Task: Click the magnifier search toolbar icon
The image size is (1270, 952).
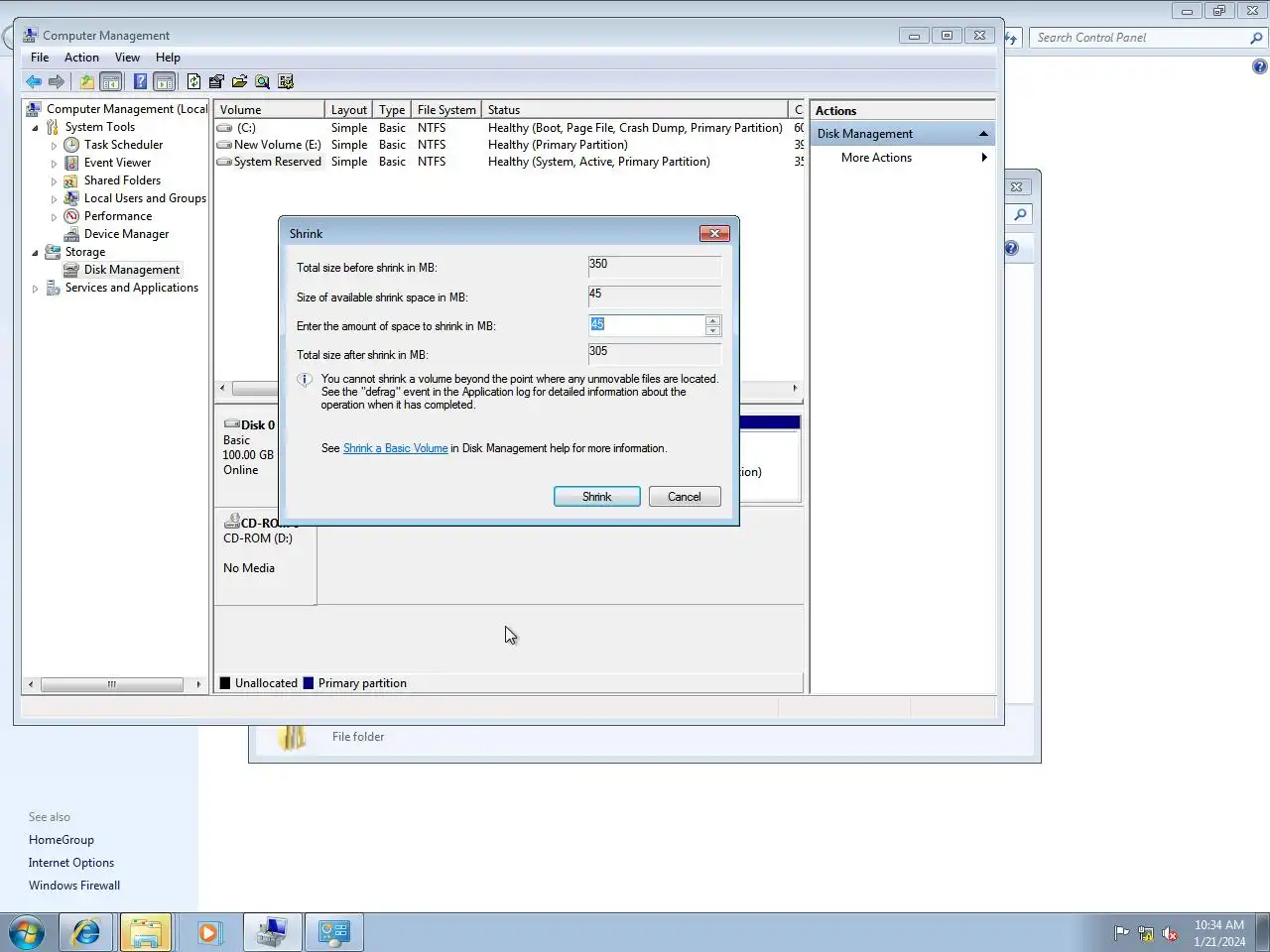Action: pos(262,81)
